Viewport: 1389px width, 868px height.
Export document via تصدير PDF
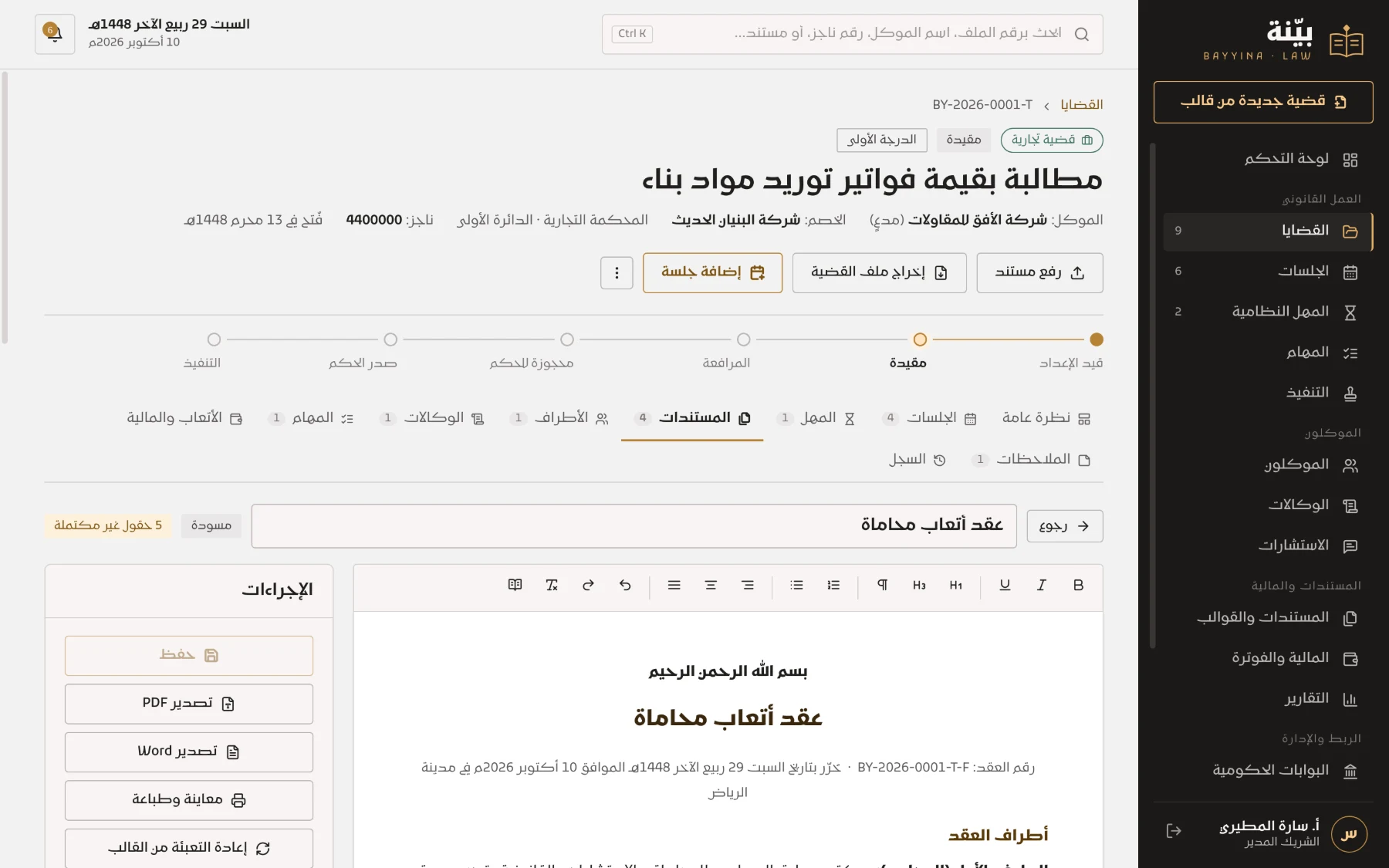click(x=189, y=704)
